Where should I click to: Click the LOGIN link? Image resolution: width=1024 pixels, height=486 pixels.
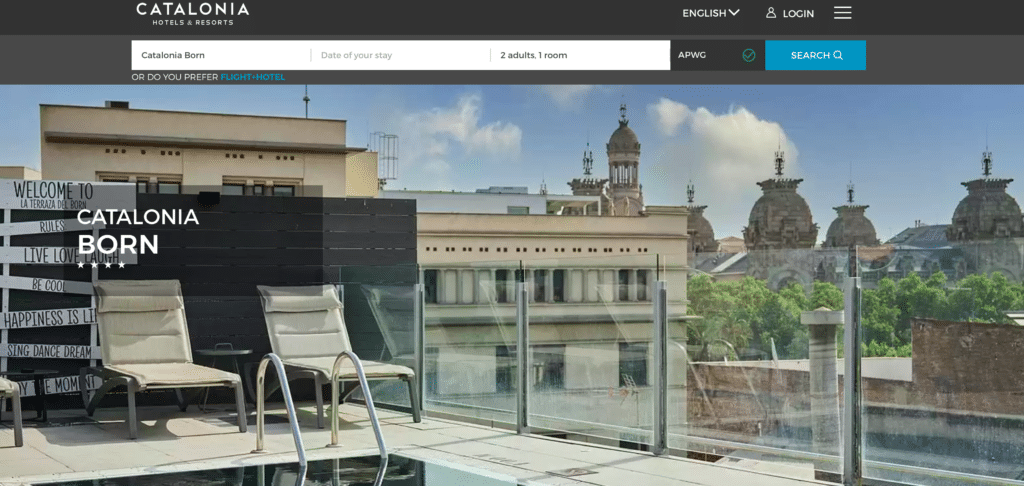[798, 14]
